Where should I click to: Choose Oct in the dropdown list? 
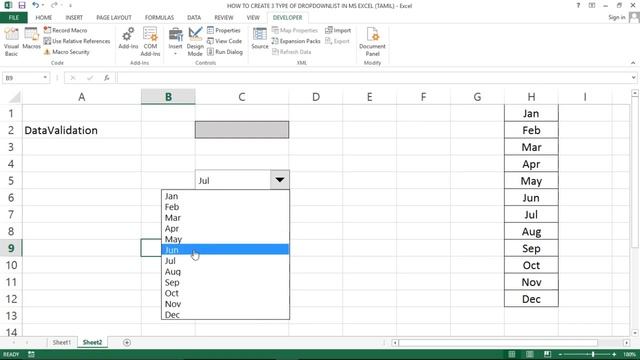tap(225, 293)
